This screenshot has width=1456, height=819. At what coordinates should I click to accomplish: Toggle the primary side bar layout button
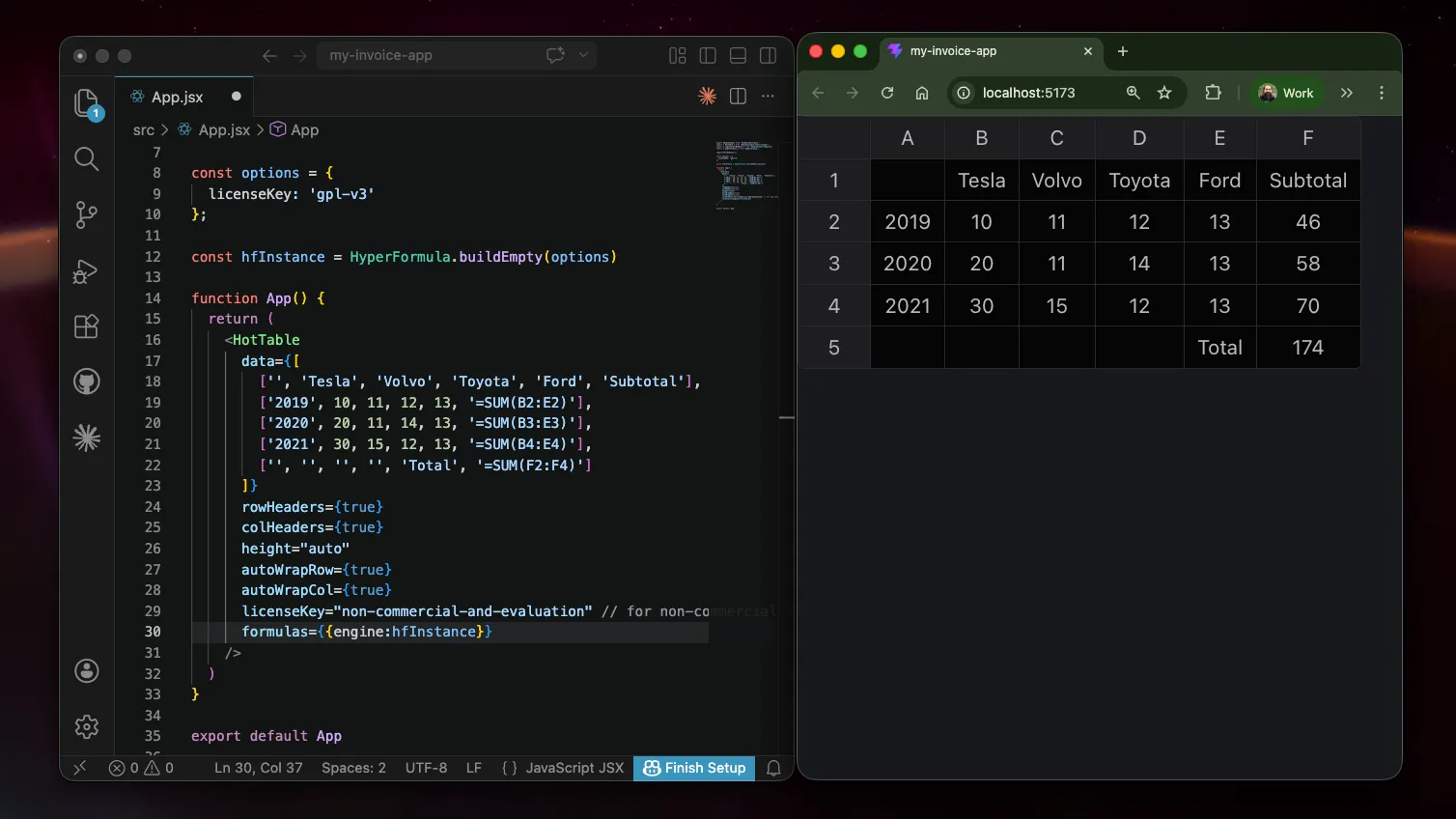pyautogui.click(x=708, y=56)
